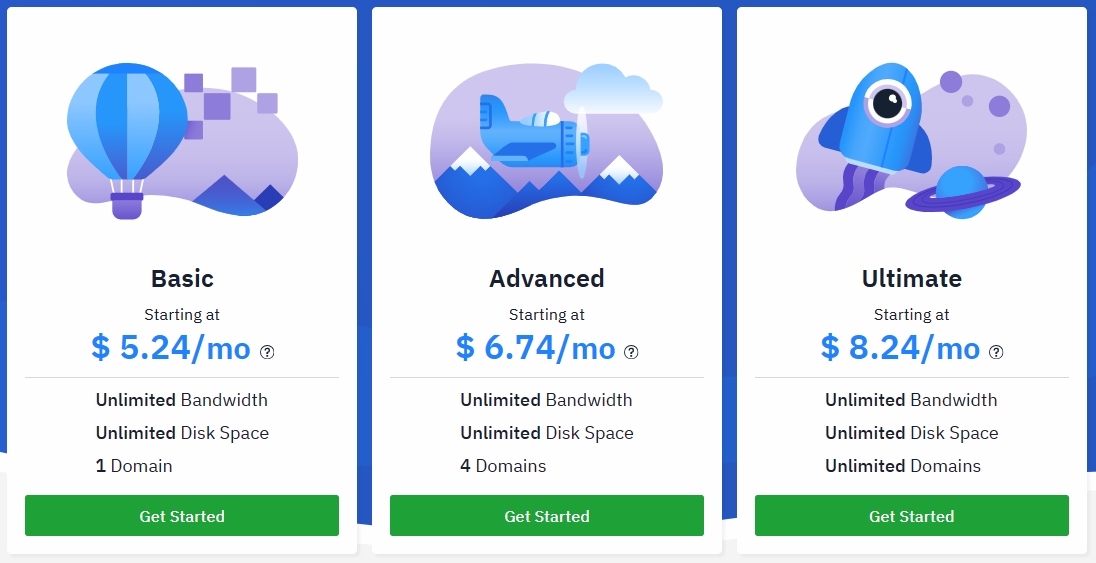Select the Advanced plan heading

point(547,278)
